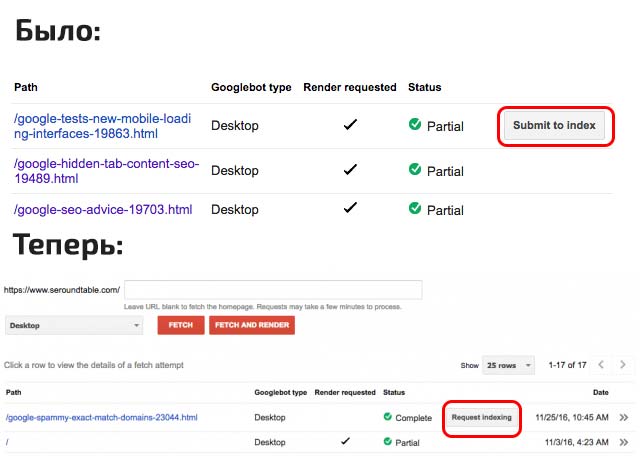Screen dimensions: 640x462
Task: Type in the URL path input field
Action: (273, 290)
